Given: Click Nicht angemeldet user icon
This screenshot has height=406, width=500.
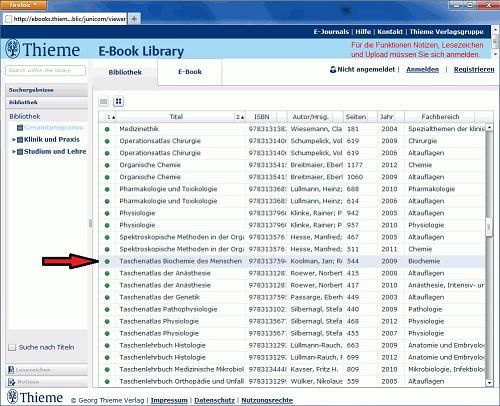Looking at the screenshot, I should point(333,69).
